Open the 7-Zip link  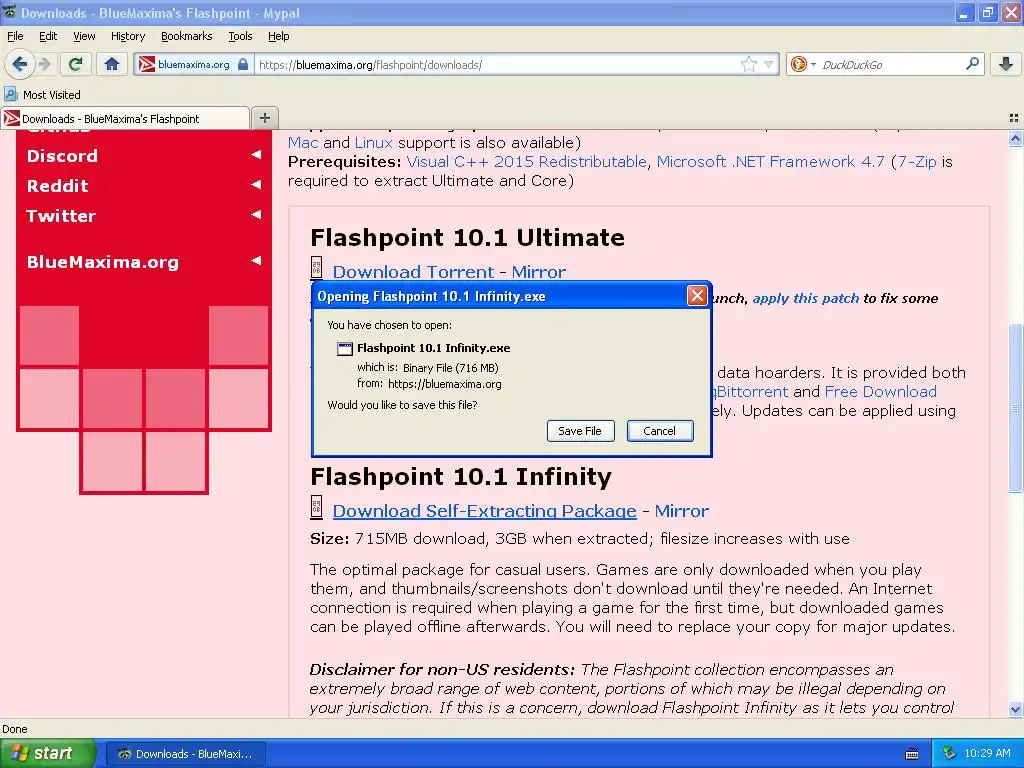(x=917, y=161)
